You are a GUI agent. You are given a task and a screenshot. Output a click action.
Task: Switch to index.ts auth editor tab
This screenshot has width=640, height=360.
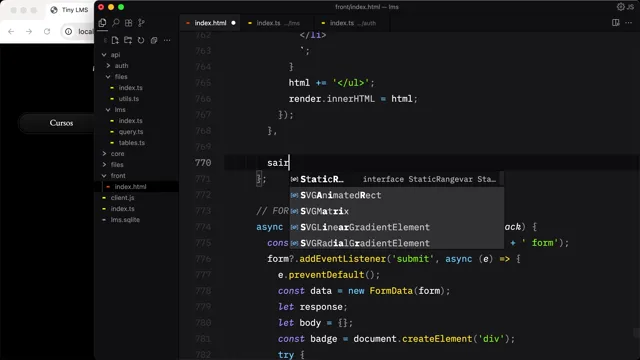click(x=353, y=23)
